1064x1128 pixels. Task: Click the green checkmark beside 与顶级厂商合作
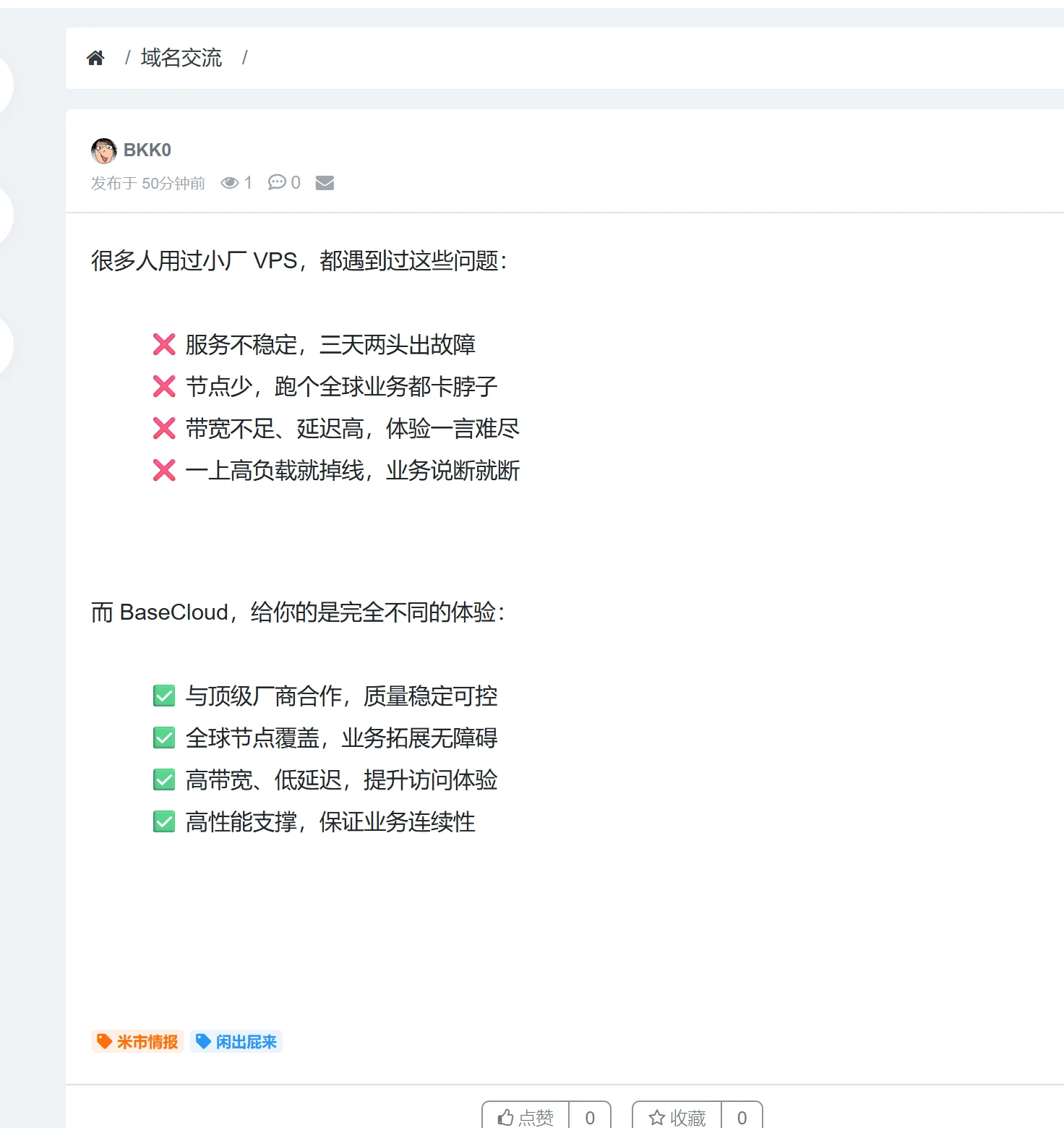click(x=163, y=695)
